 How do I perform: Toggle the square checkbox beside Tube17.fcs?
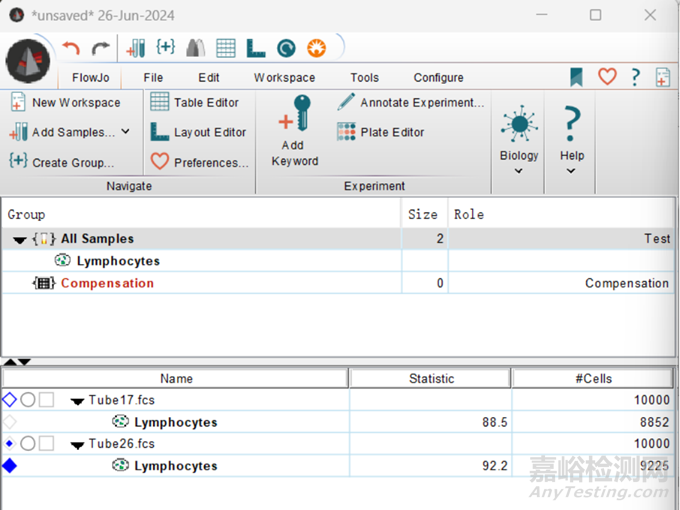46,400
